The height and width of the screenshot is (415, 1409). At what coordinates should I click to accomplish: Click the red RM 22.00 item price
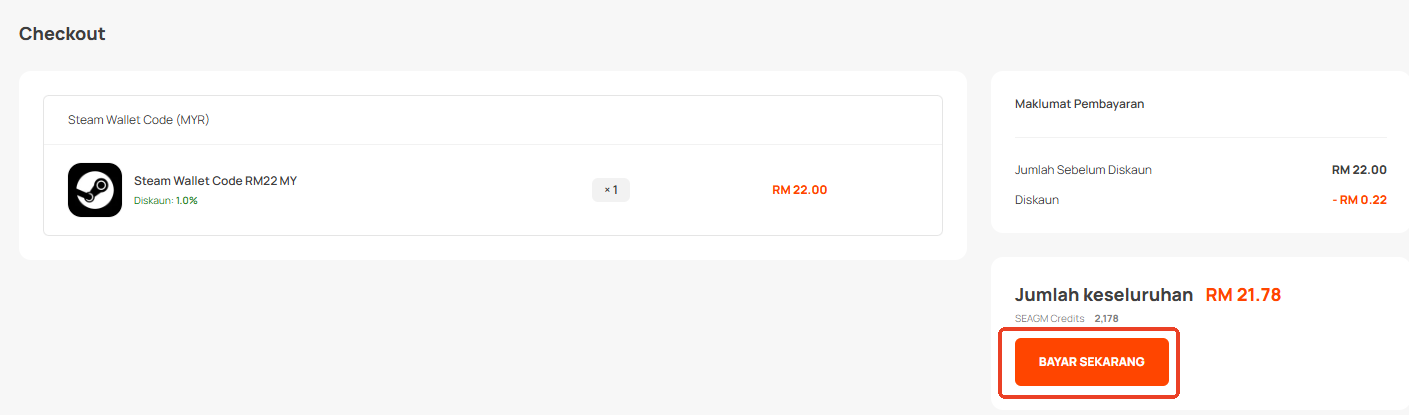[x=799, y=190]
